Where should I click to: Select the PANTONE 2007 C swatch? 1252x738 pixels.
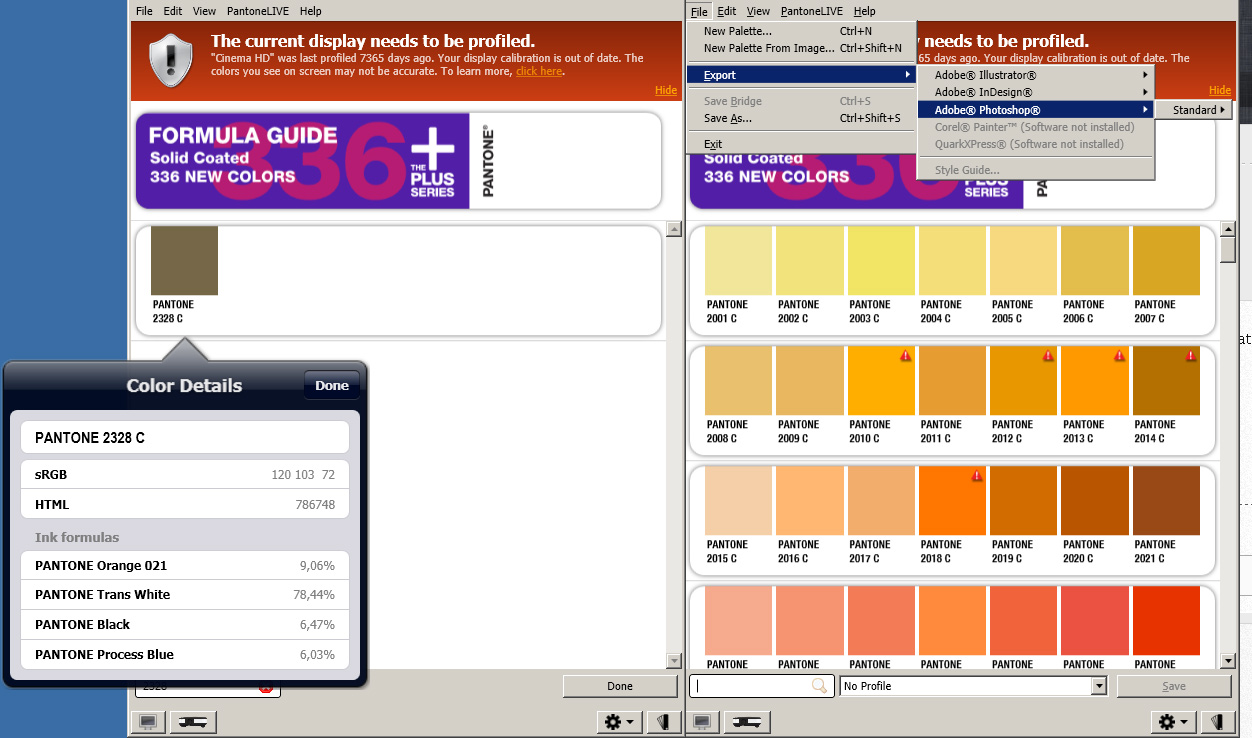1166,261
